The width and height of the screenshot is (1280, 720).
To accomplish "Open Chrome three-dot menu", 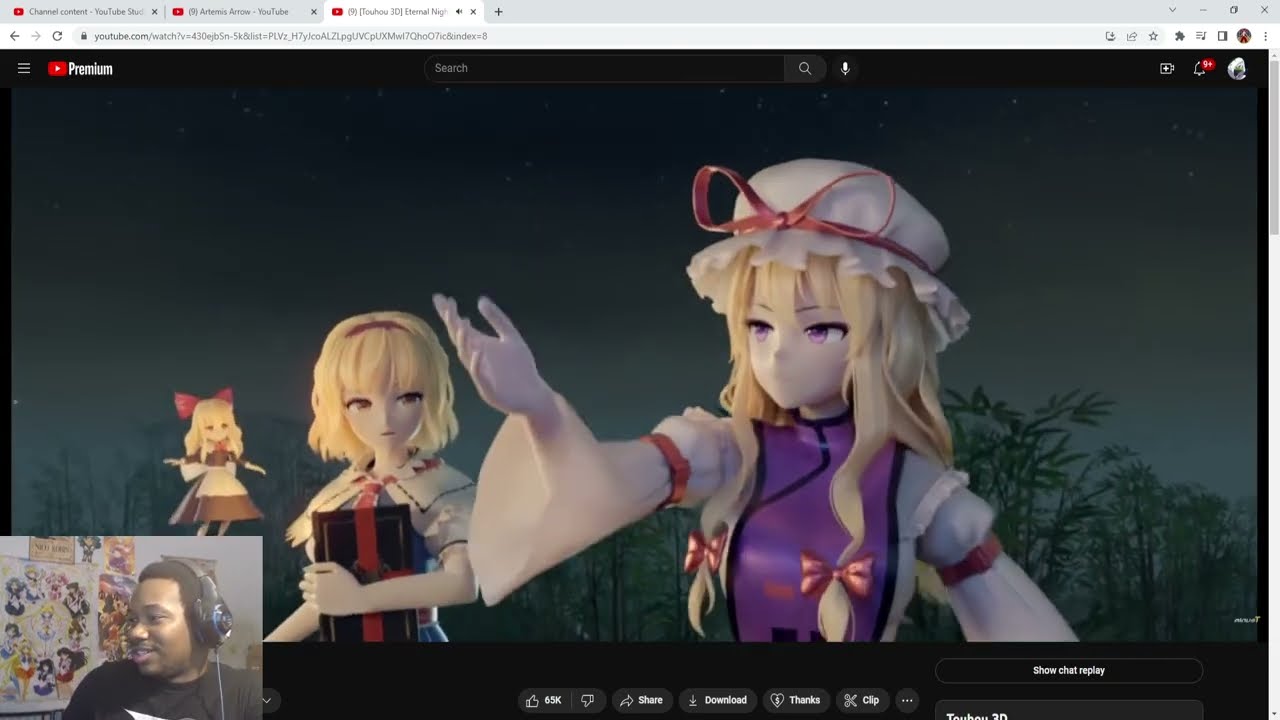I will click(x=1265, y=36).
